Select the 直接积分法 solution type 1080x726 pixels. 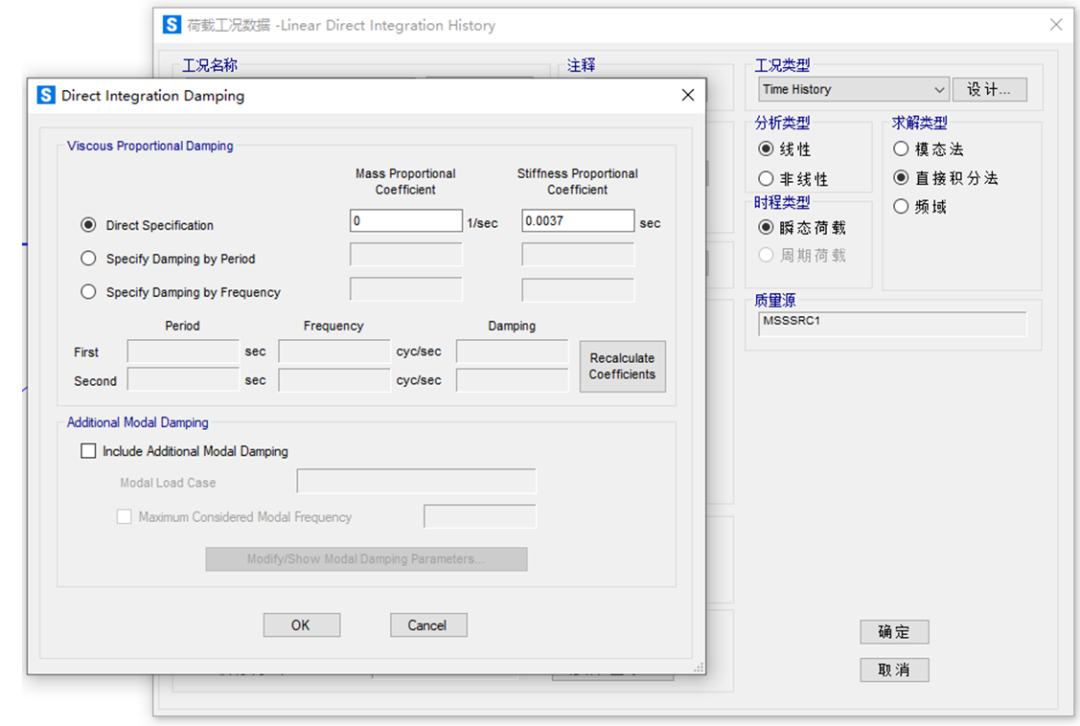(900, 178)
